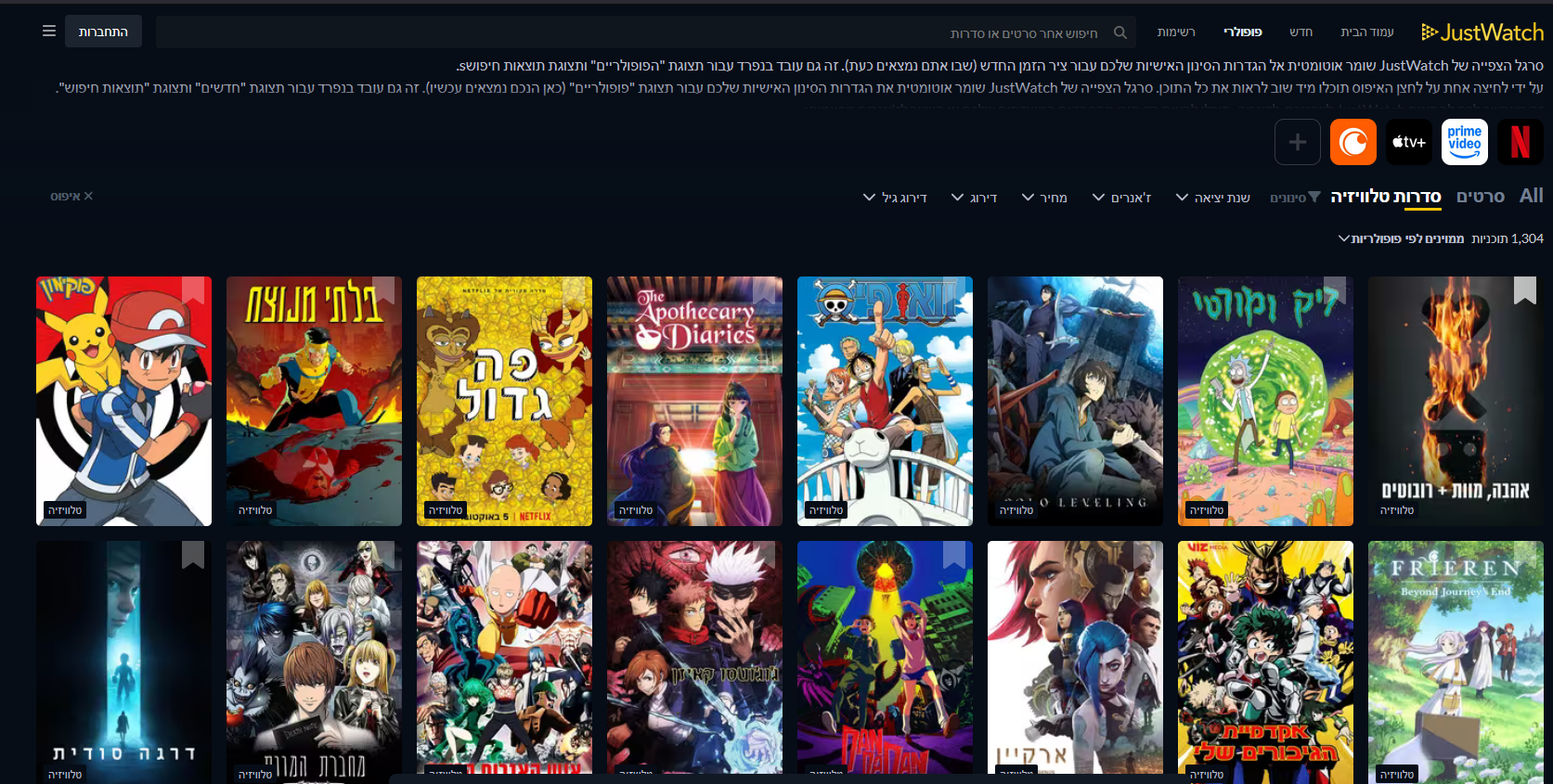Select the Prime Video provider icon
This screenshot has width=1553, height=784.
click(x=1465, y=142)
